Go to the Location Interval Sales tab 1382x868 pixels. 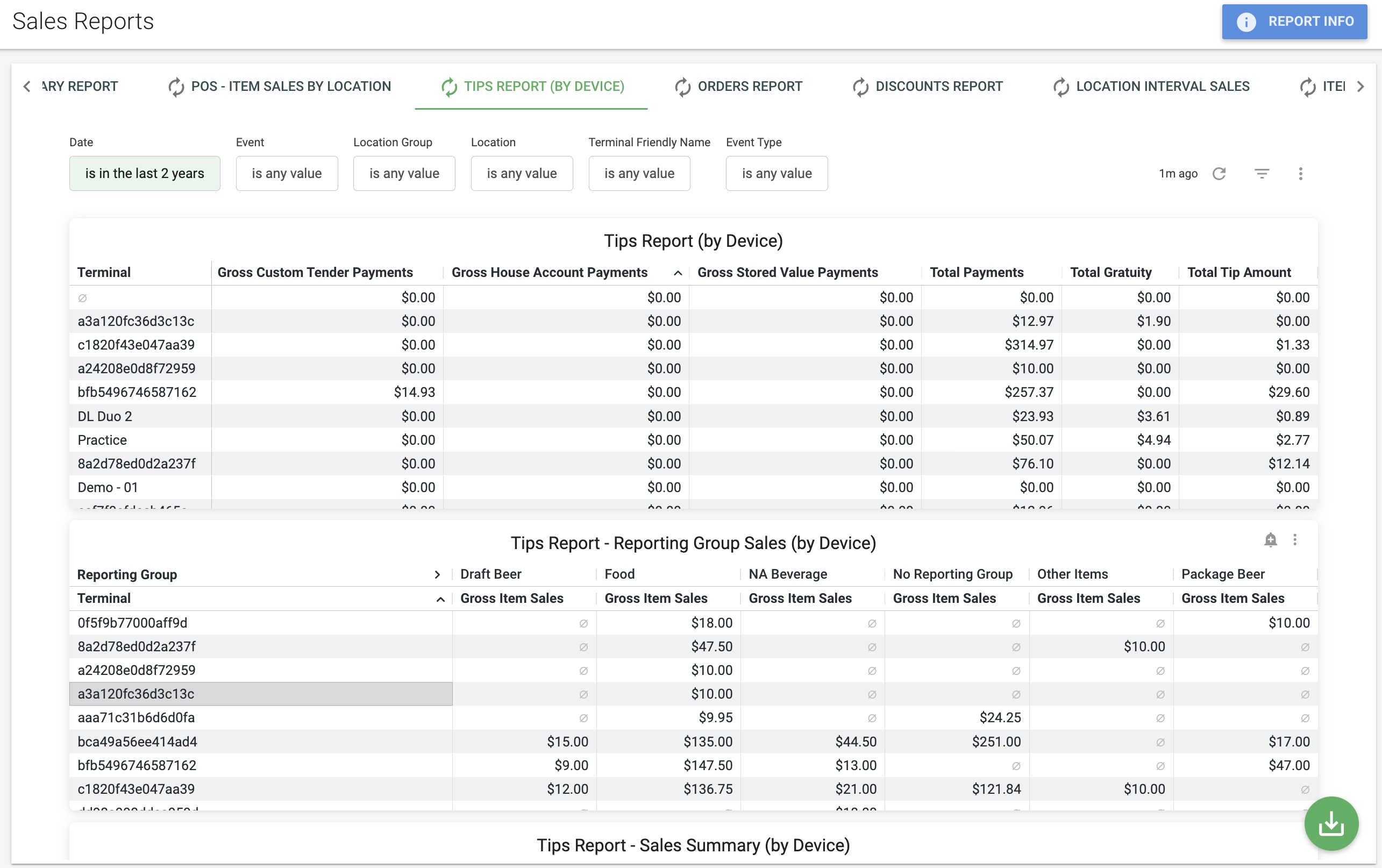coord(1151,86)
